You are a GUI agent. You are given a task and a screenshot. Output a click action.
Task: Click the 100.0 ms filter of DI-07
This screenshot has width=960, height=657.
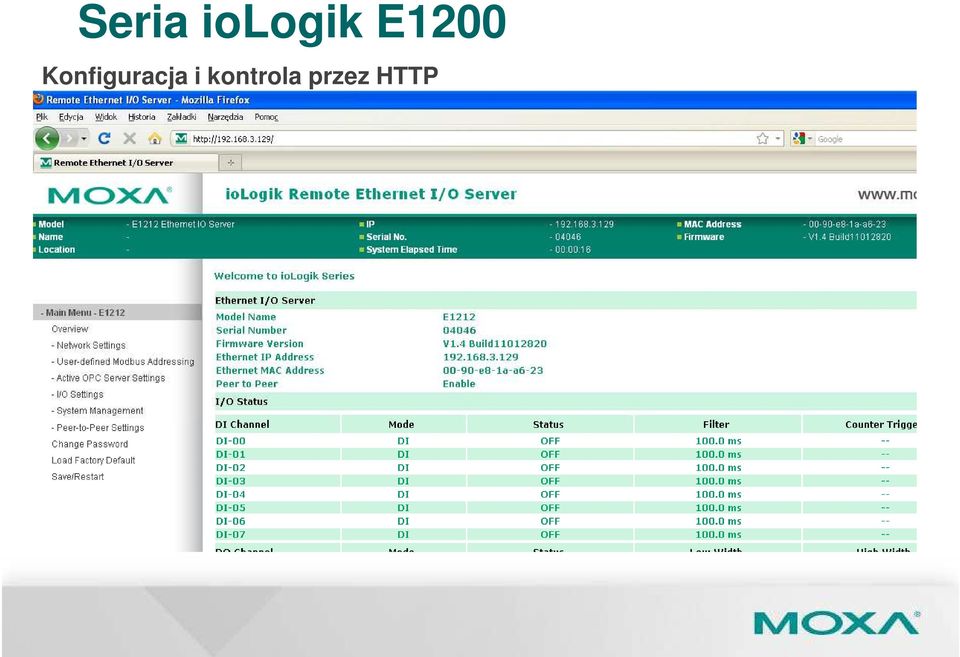[x=718, y=535]
